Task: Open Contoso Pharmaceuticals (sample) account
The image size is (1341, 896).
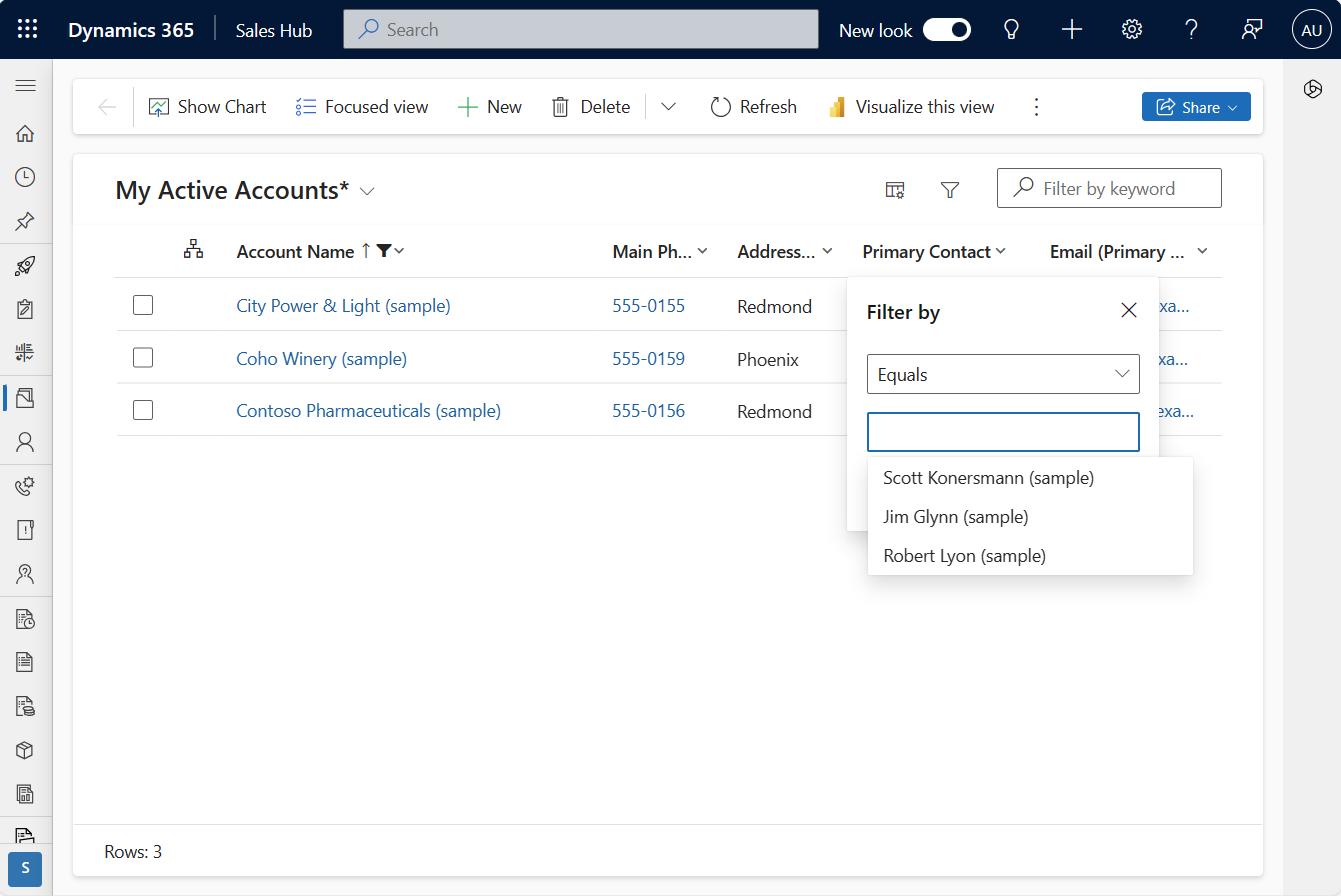Action: 368,411
